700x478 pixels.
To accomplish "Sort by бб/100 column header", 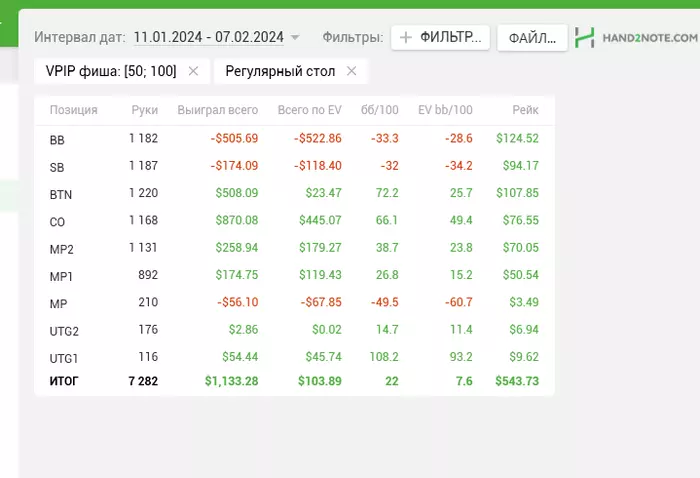I will pyautogui.click(x=379, y=110).
